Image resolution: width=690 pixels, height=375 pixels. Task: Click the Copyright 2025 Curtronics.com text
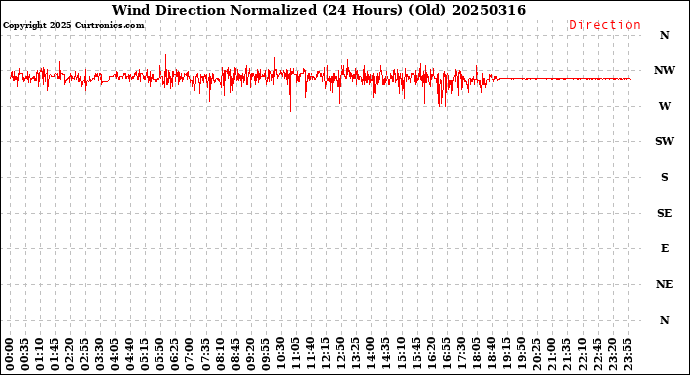point(73,26)
